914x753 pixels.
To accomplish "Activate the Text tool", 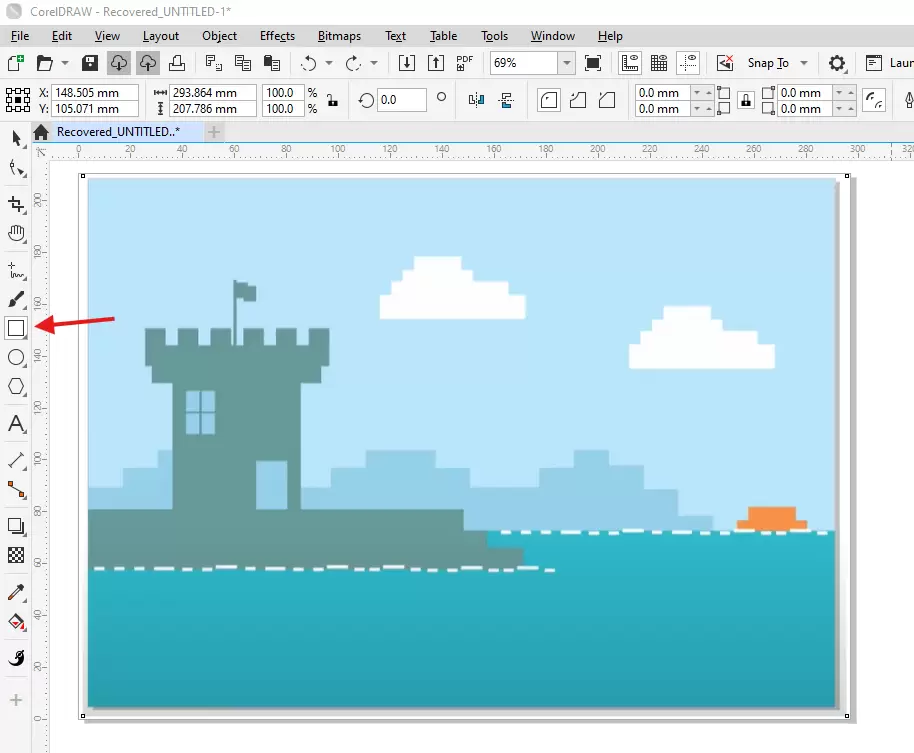I will point(16,424).
